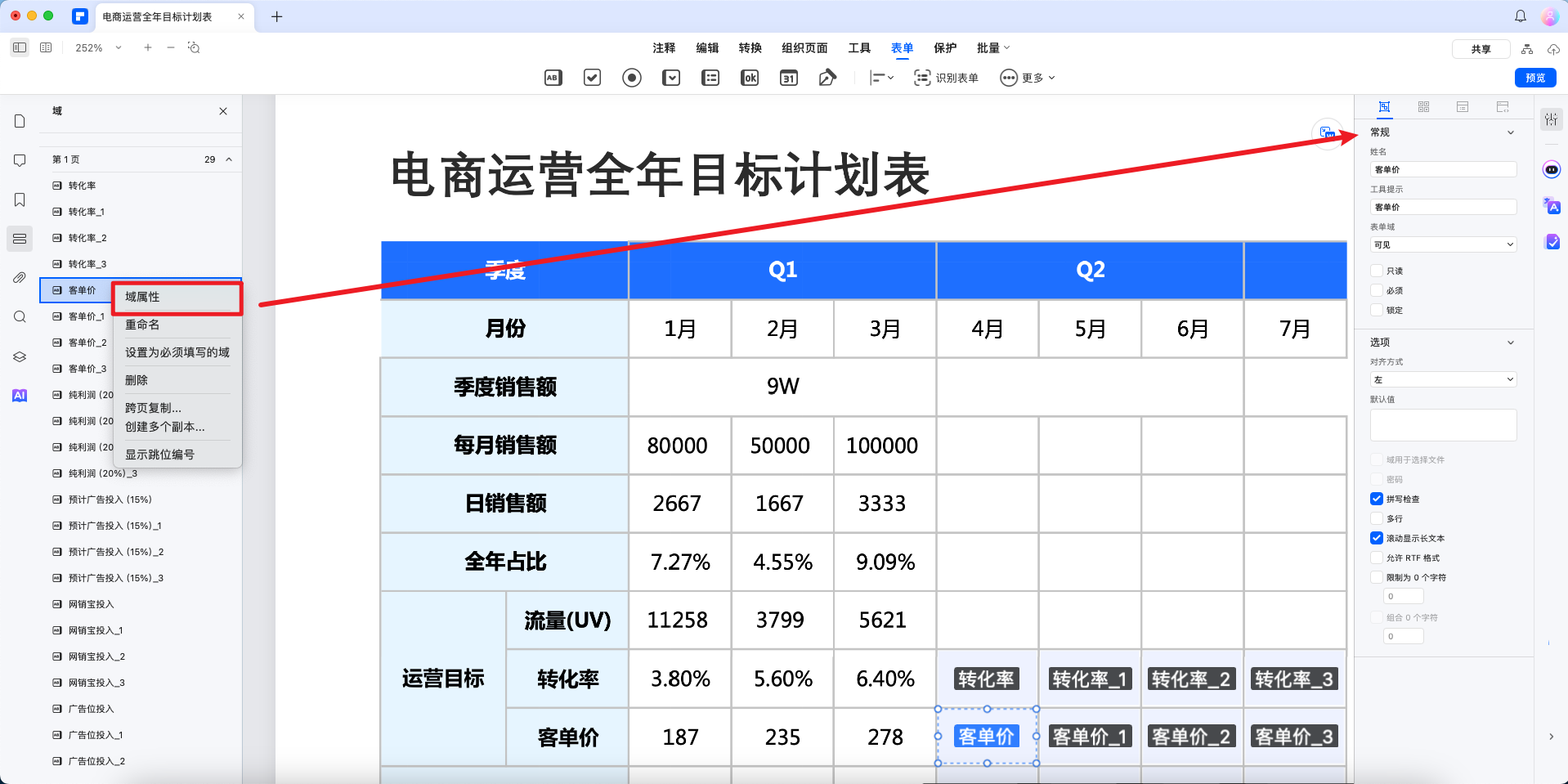1568x784 pixels.
Task: Select the checkbox form tool
Action: click(592, 78)
